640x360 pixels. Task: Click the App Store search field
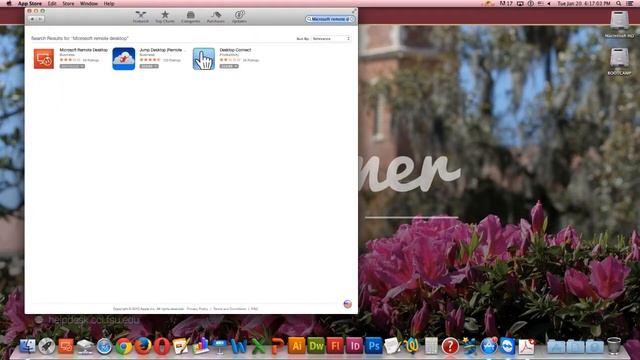coord(329,19)
